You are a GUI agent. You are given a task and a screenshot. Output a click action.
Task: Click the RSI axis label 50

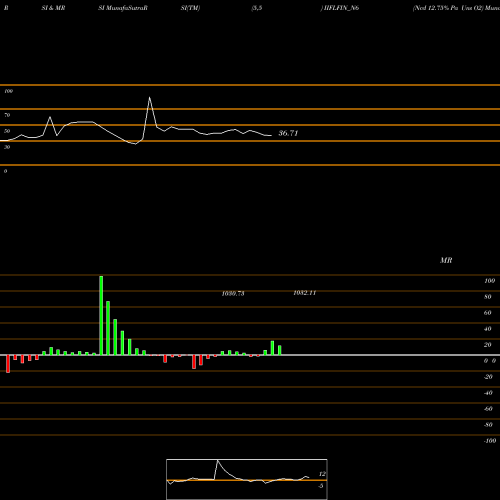pos(7,131)
